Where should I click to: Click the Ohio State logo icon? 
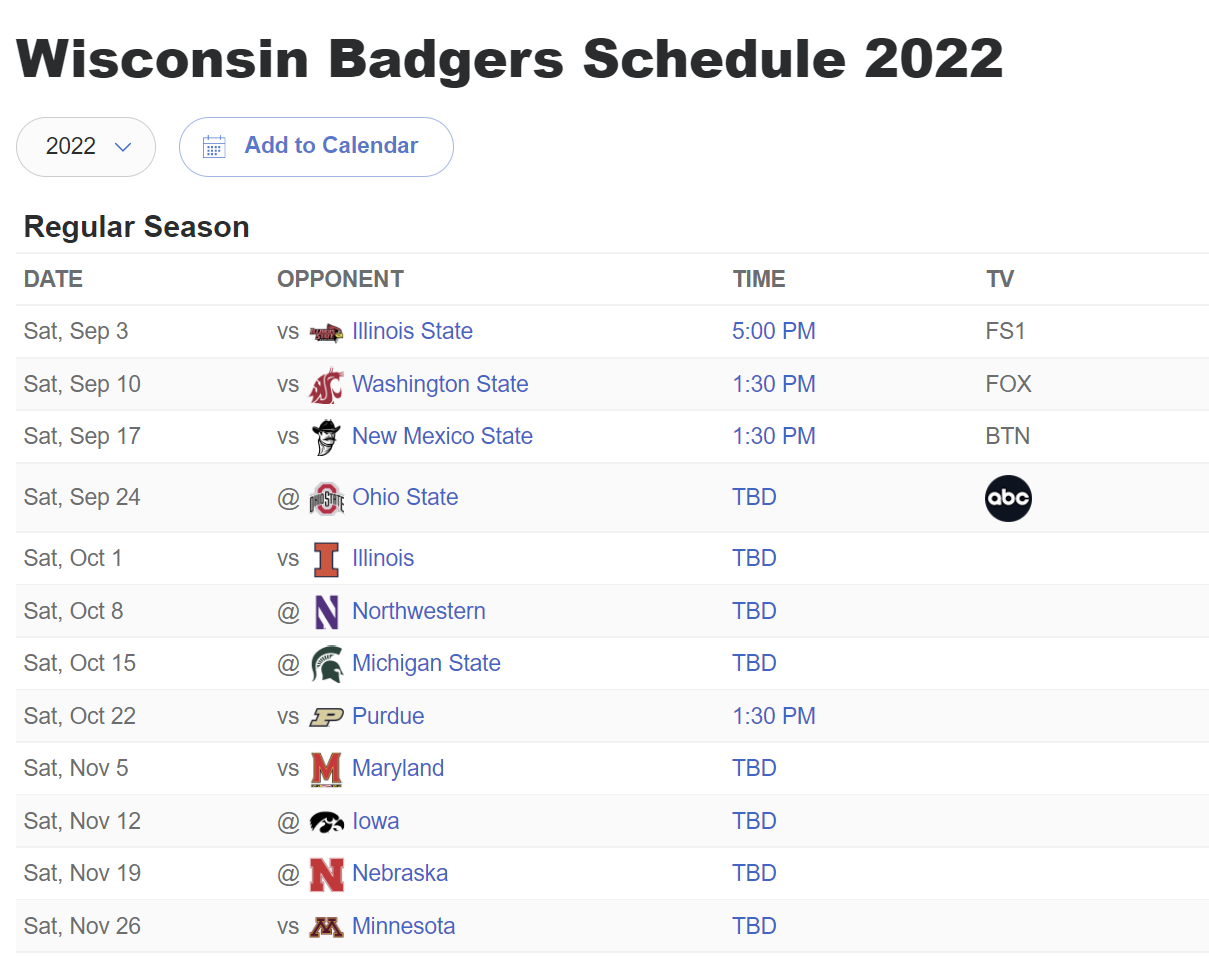[x=326, y=498]
